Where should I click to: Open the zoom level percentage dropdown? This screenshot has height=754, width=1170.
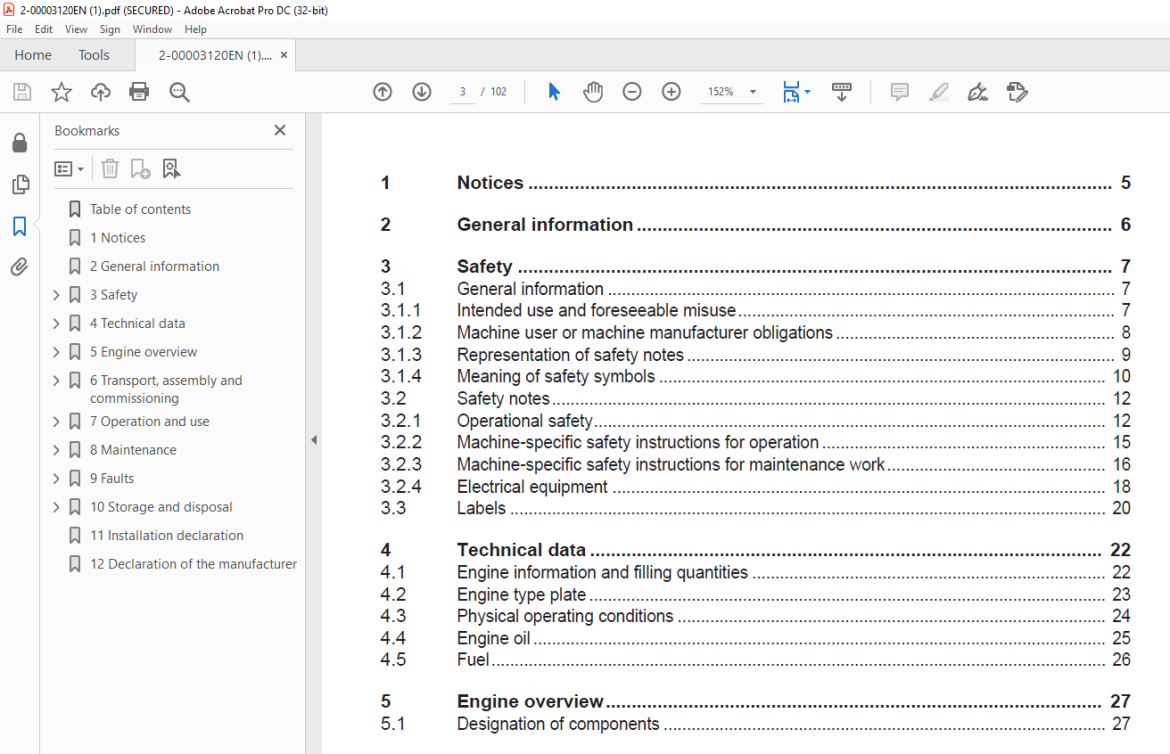click(x=753, y=92)
